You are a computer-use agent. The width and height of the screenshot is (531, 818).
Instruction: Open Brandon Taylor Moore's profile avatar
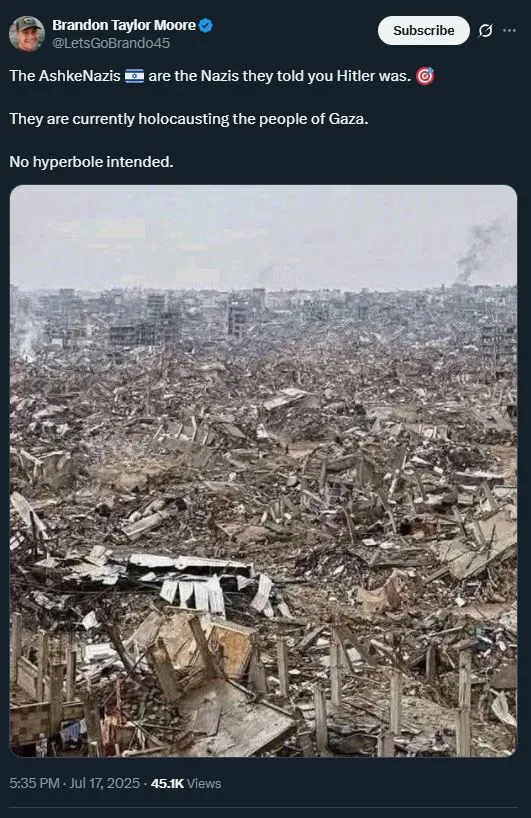pos(27,34)
